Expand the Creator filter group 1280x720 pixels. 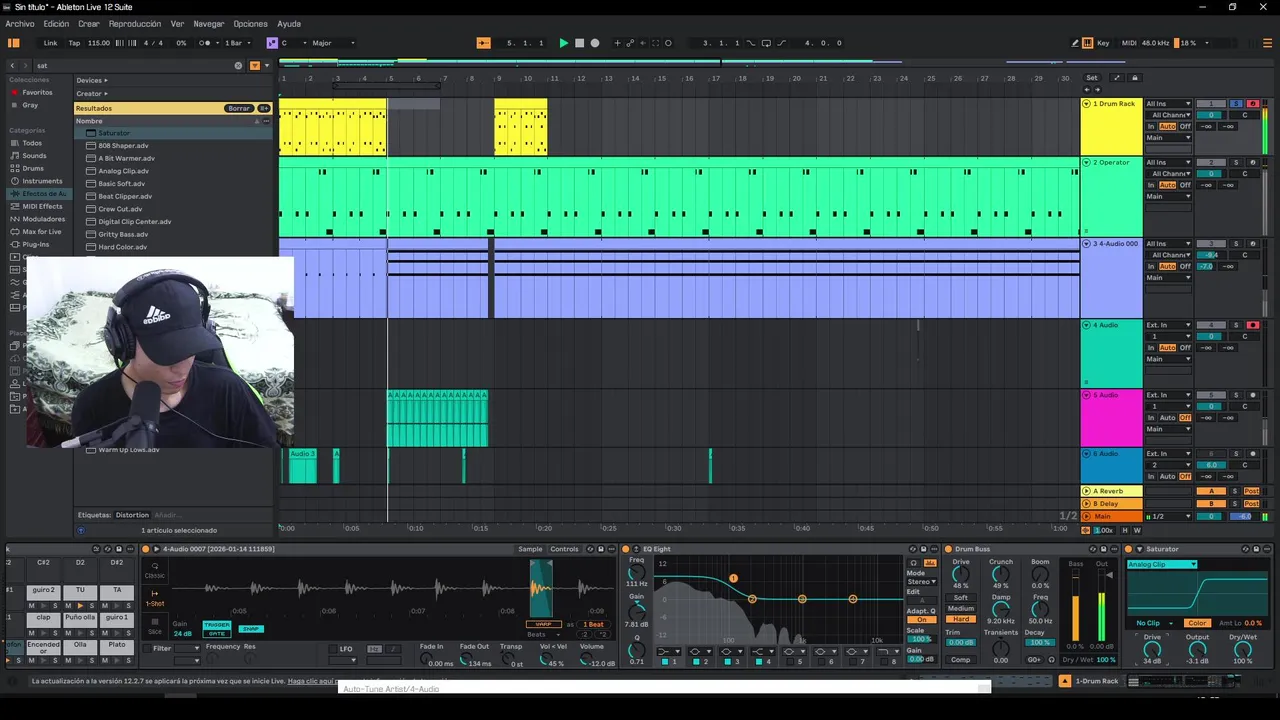coord(91,94)
